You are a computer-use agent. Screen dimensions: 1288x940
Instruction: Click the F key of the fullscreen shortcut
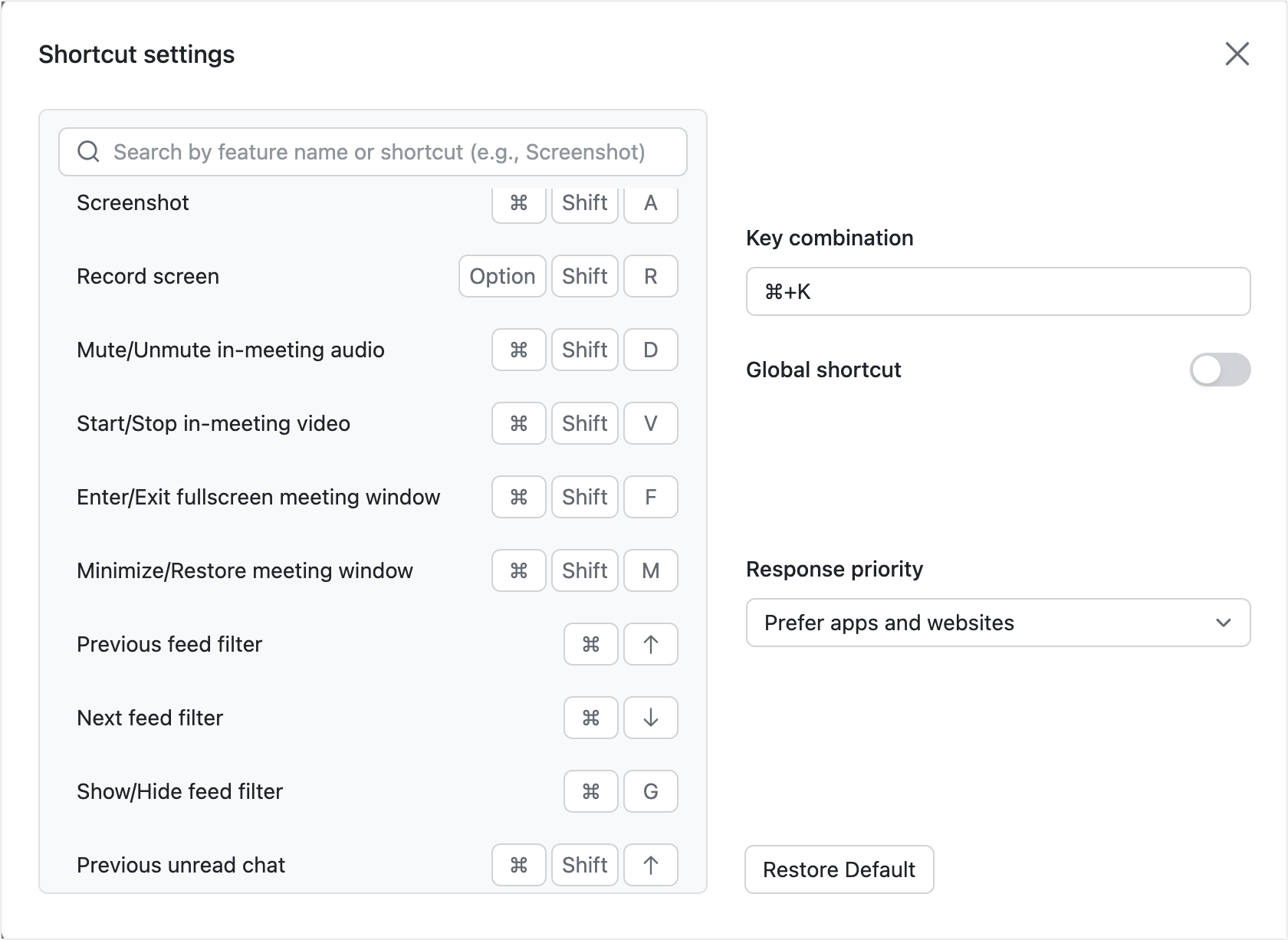click(x=650, y=497)
